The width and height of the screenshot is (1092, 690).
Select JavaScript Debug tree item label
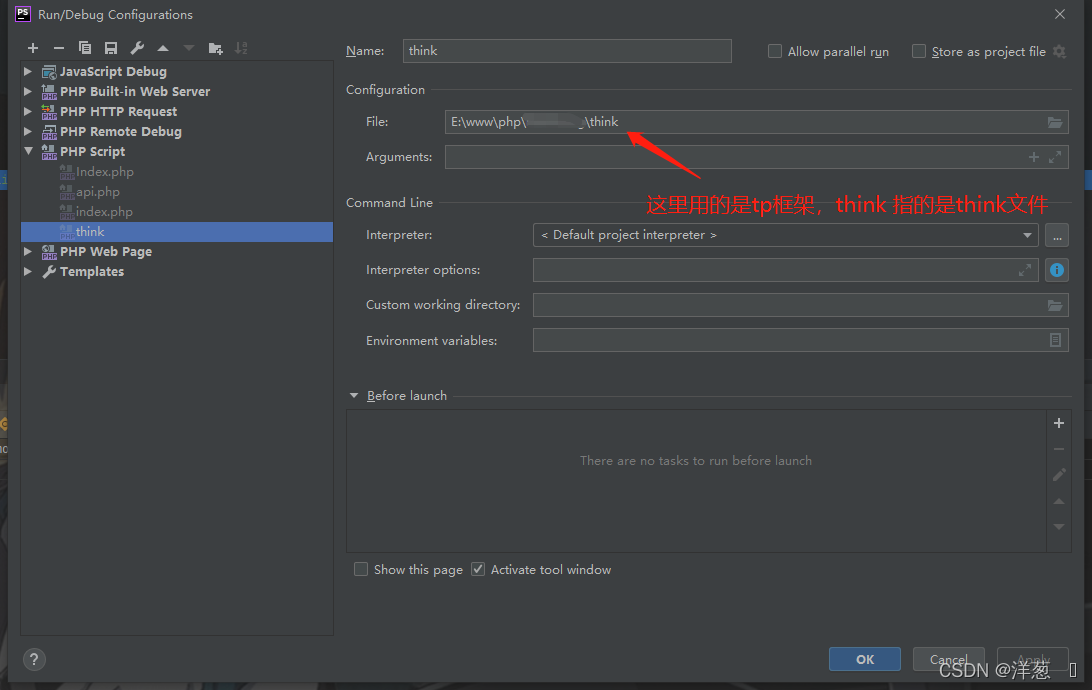(x=113, y=71)
